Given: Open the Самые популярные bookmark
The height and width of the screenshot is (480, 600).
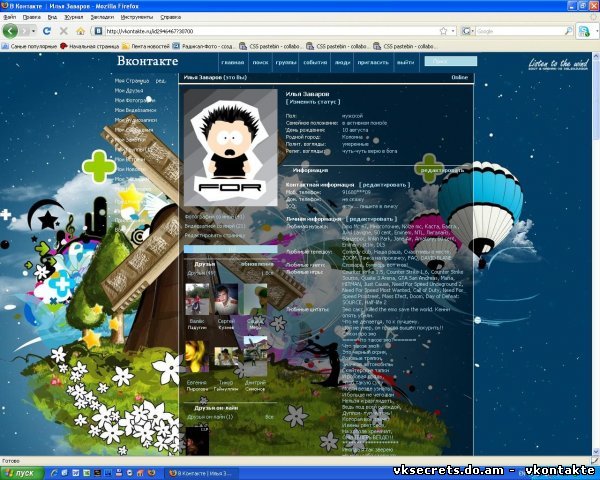Looking at the screenshot, I should pos(29,46).
